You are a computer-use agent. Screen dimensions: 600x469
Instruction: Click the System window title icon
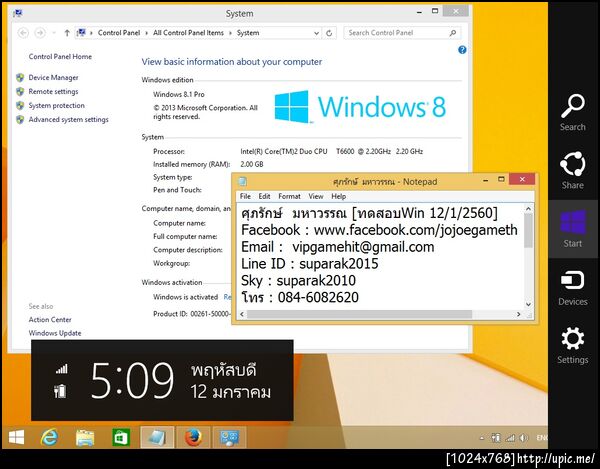coord(18,13)
